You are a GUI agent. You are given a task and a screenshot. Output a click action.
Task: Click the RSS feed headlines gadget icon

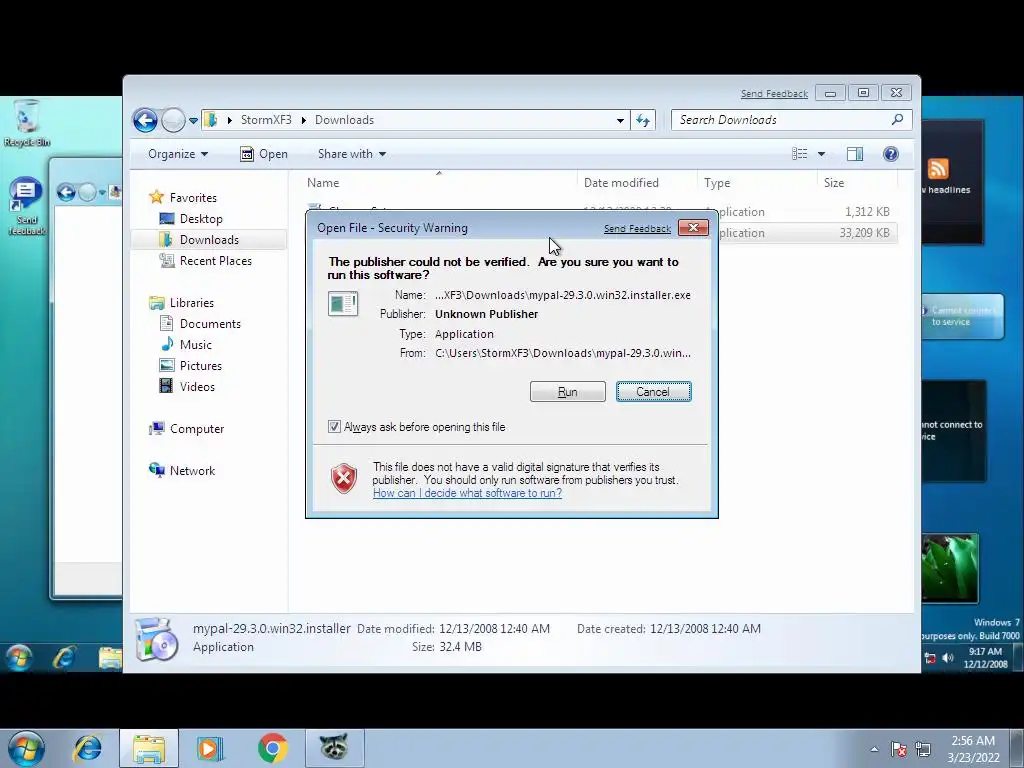pyautogui.click(x=938, y=168)
